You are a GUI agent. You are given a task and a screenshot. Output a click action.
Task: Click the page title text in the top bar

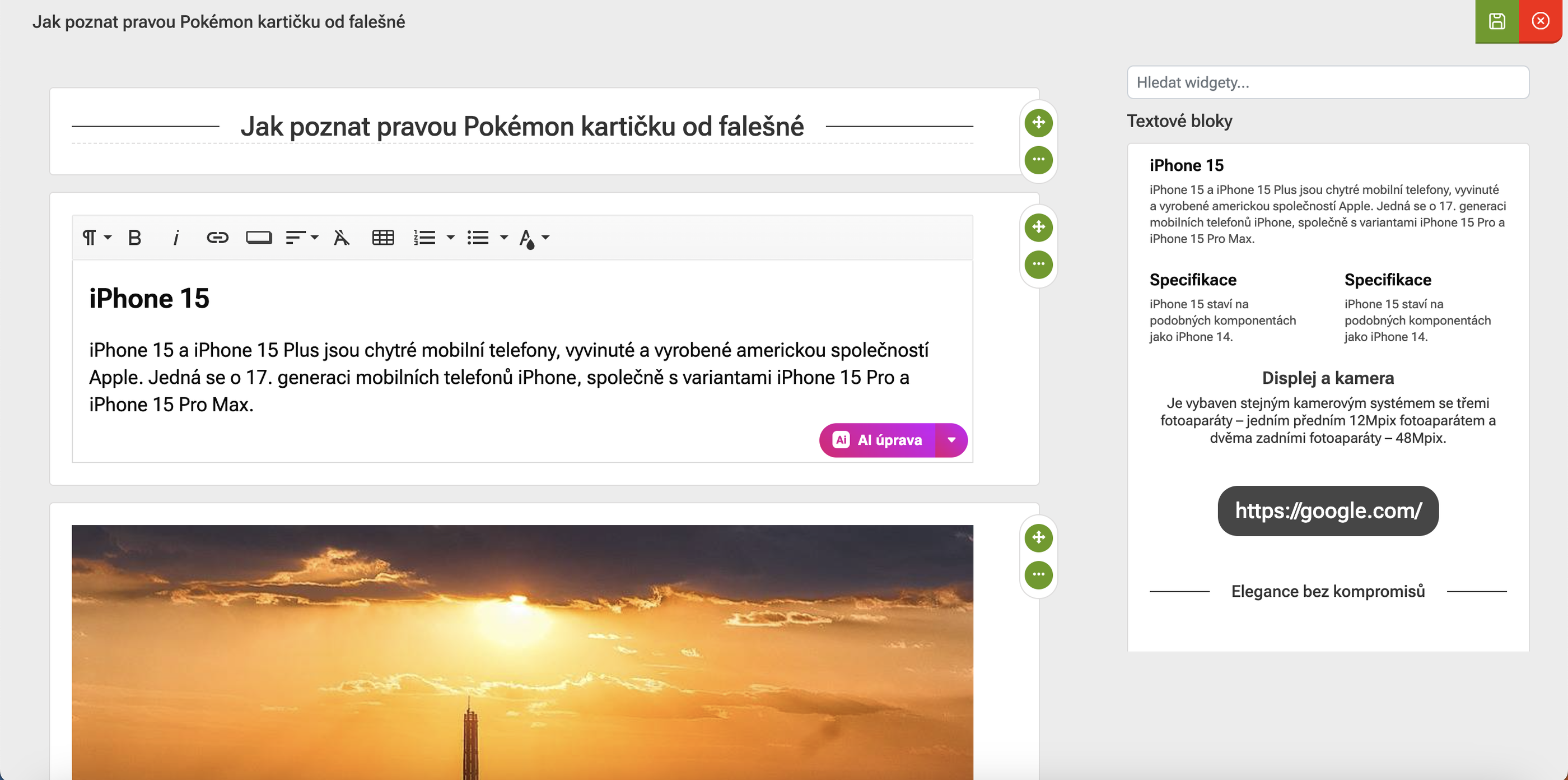[218, 22]
